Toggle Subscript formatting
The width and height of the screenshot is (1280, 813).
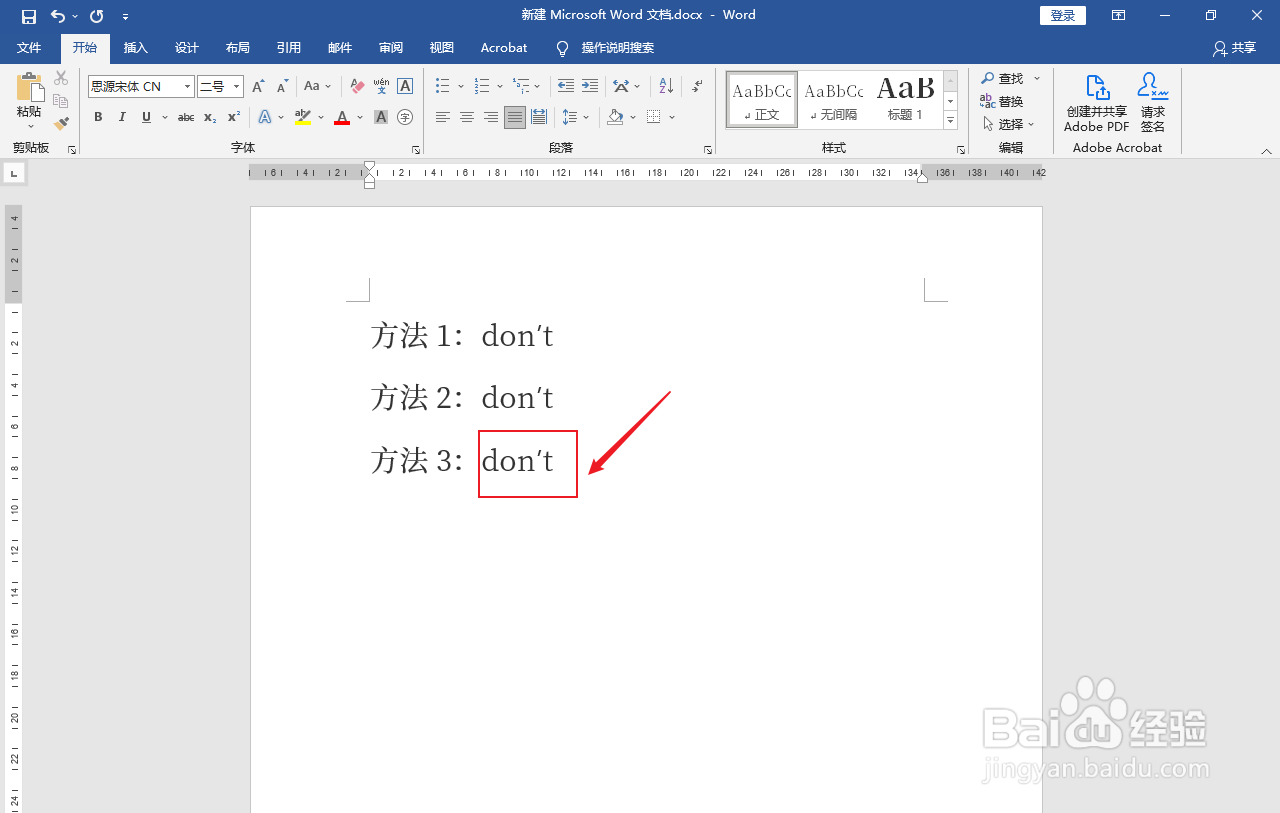[210, 118]
